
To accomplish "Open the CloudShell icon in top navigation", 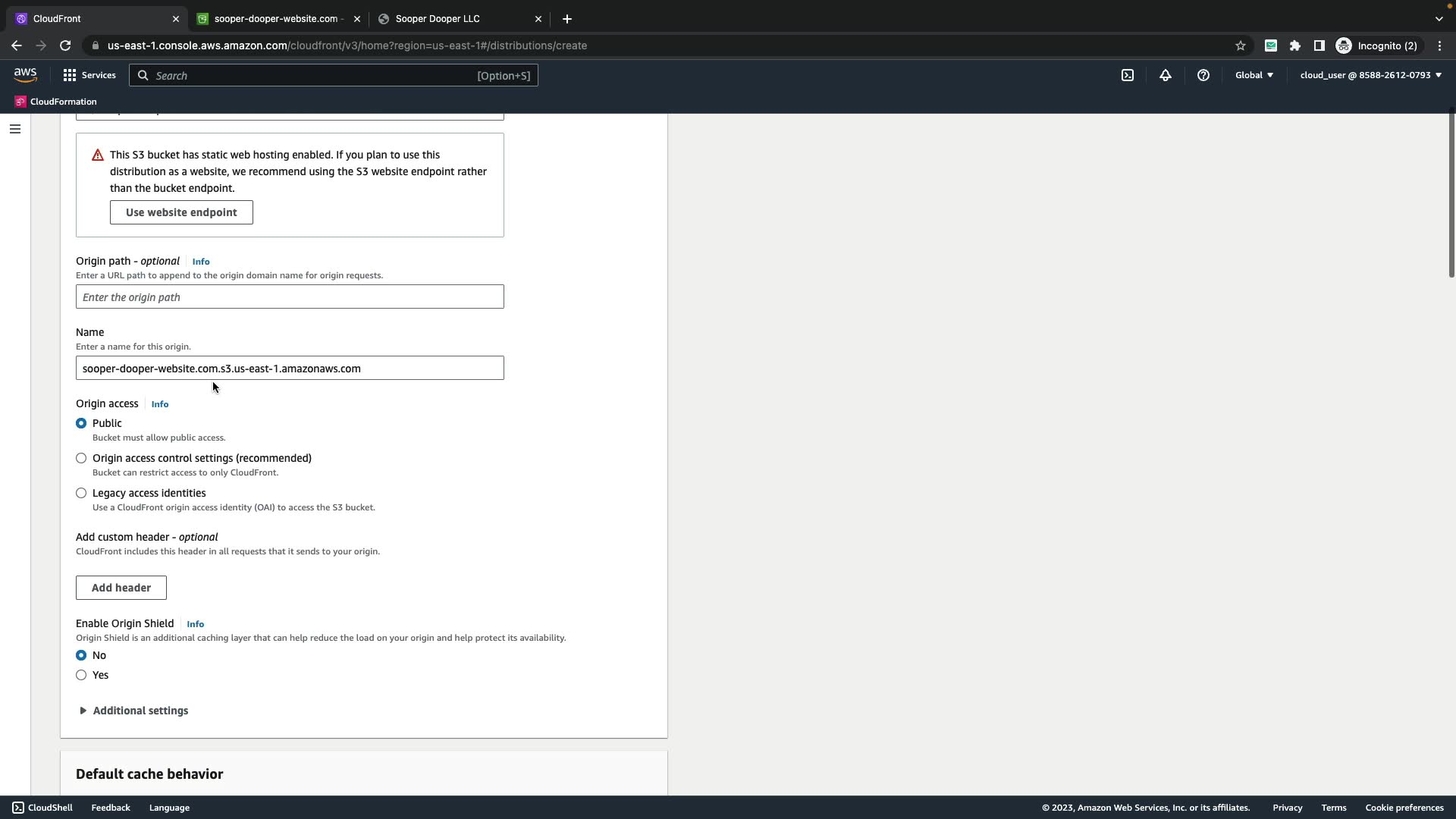I will tap(1128, 75).
